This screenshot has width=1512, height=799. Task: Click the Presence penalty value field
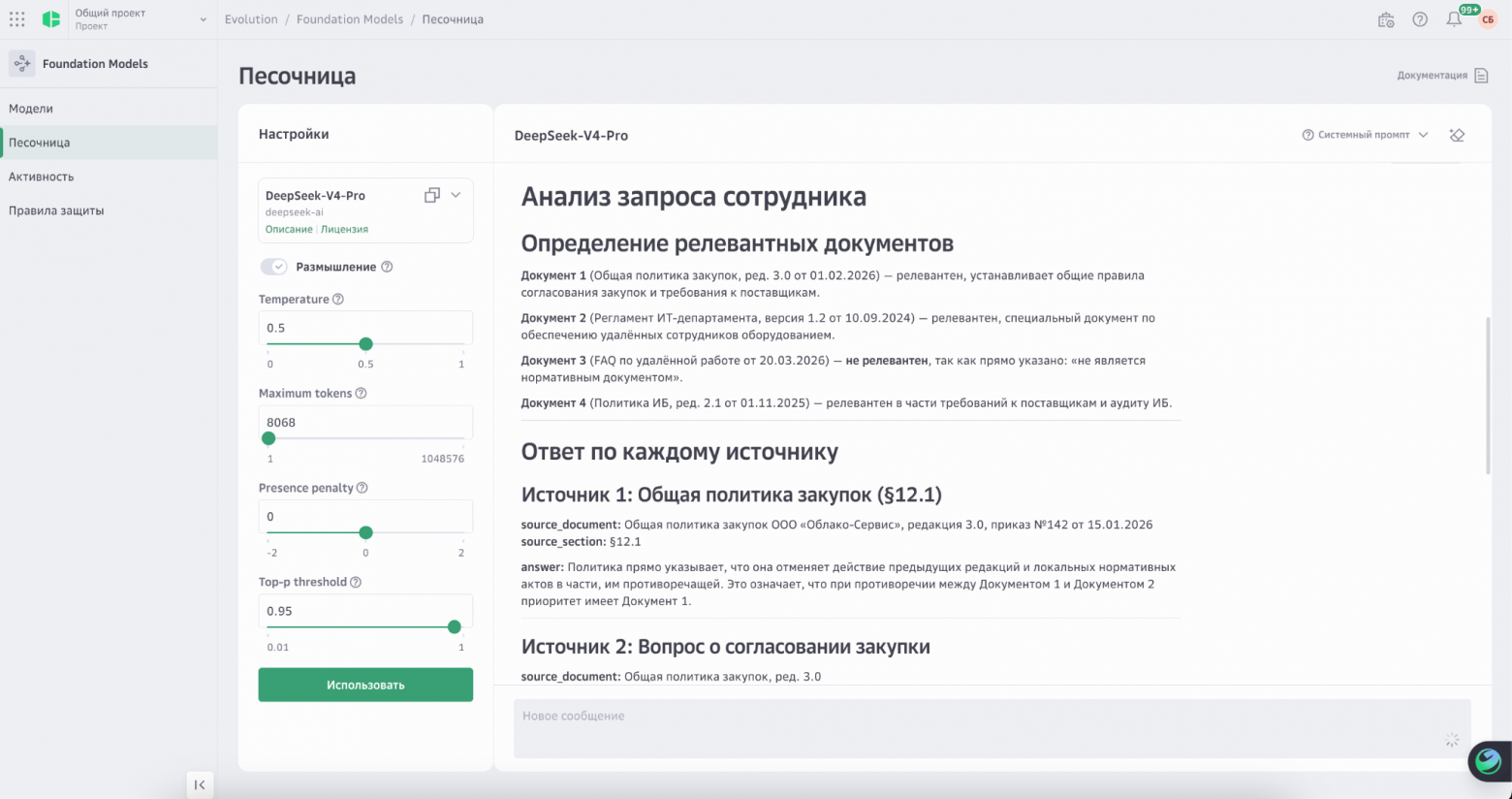pyautogui.click(x=365, y=516)
